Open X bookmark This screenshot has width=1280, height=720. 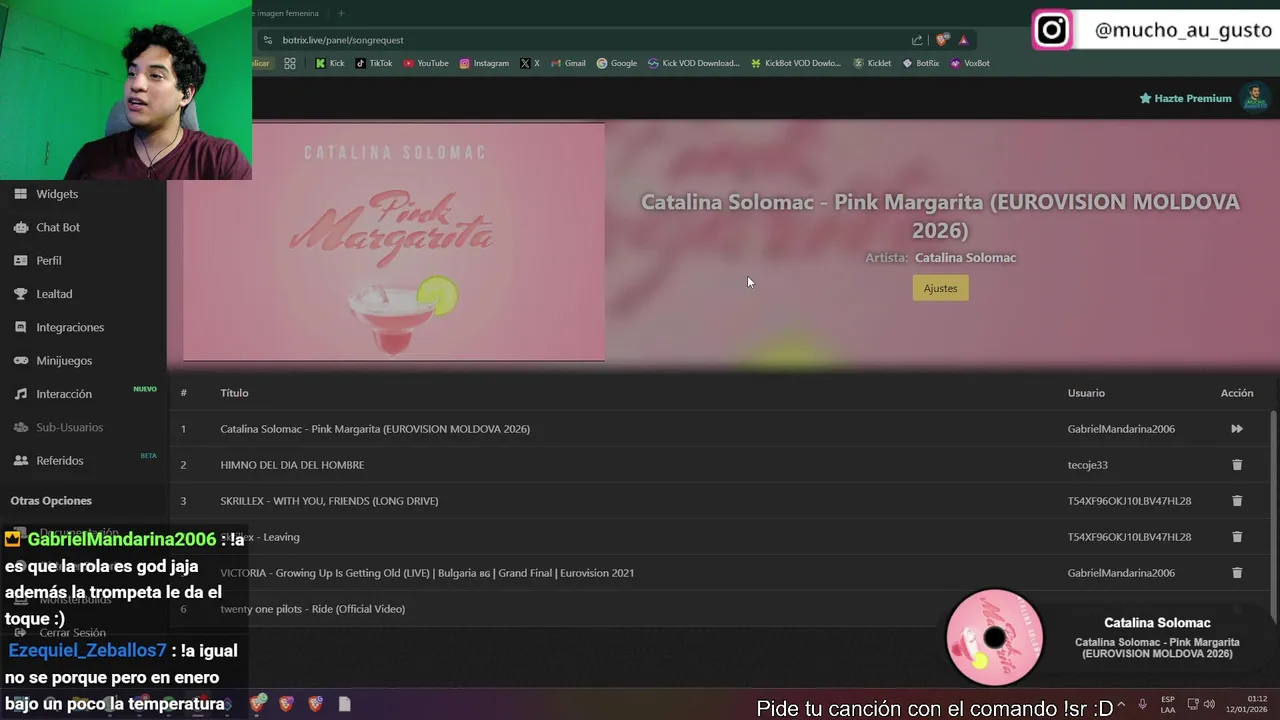[529, 63]
